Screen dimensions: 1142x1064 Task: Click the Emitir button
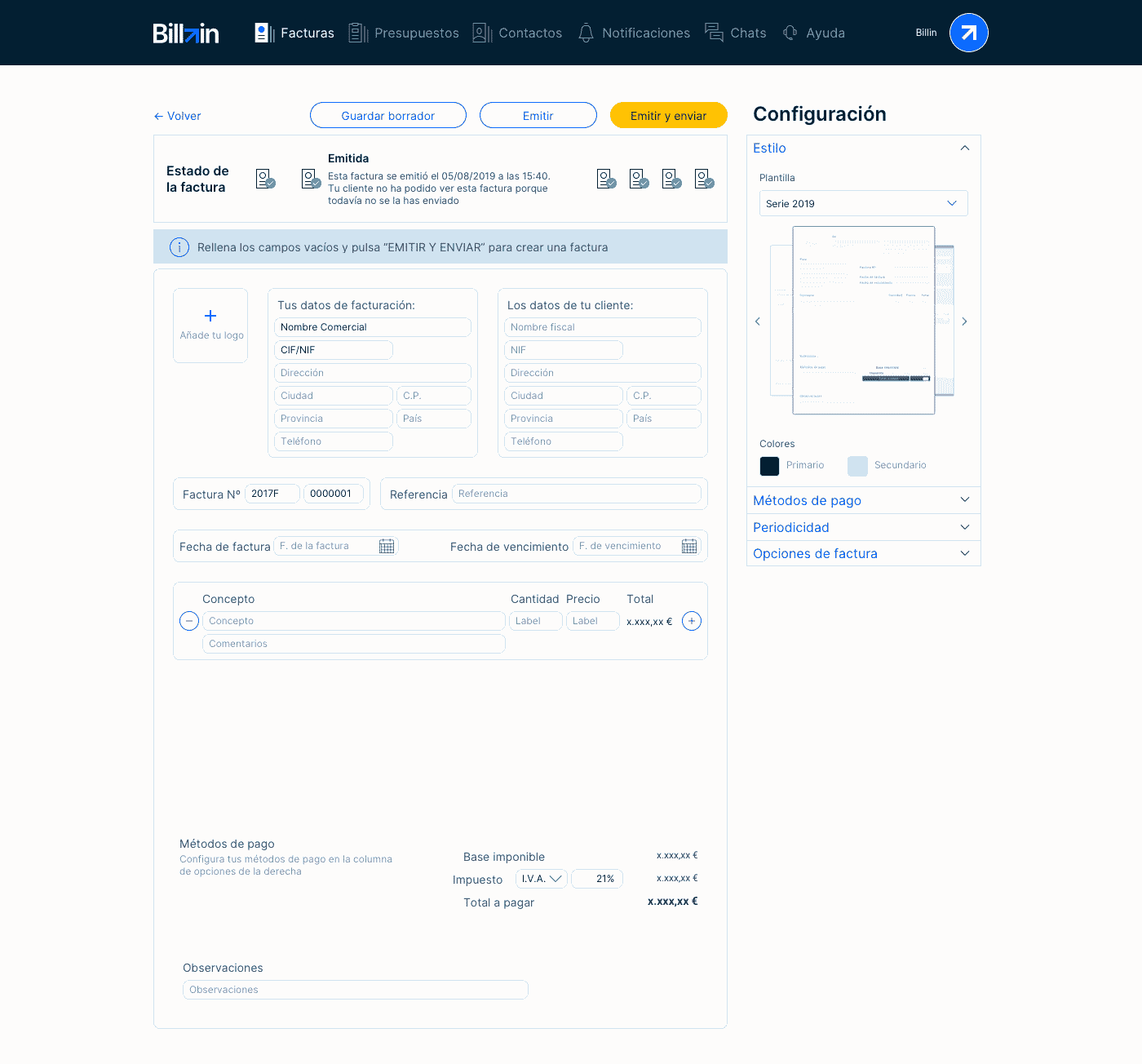538,115
